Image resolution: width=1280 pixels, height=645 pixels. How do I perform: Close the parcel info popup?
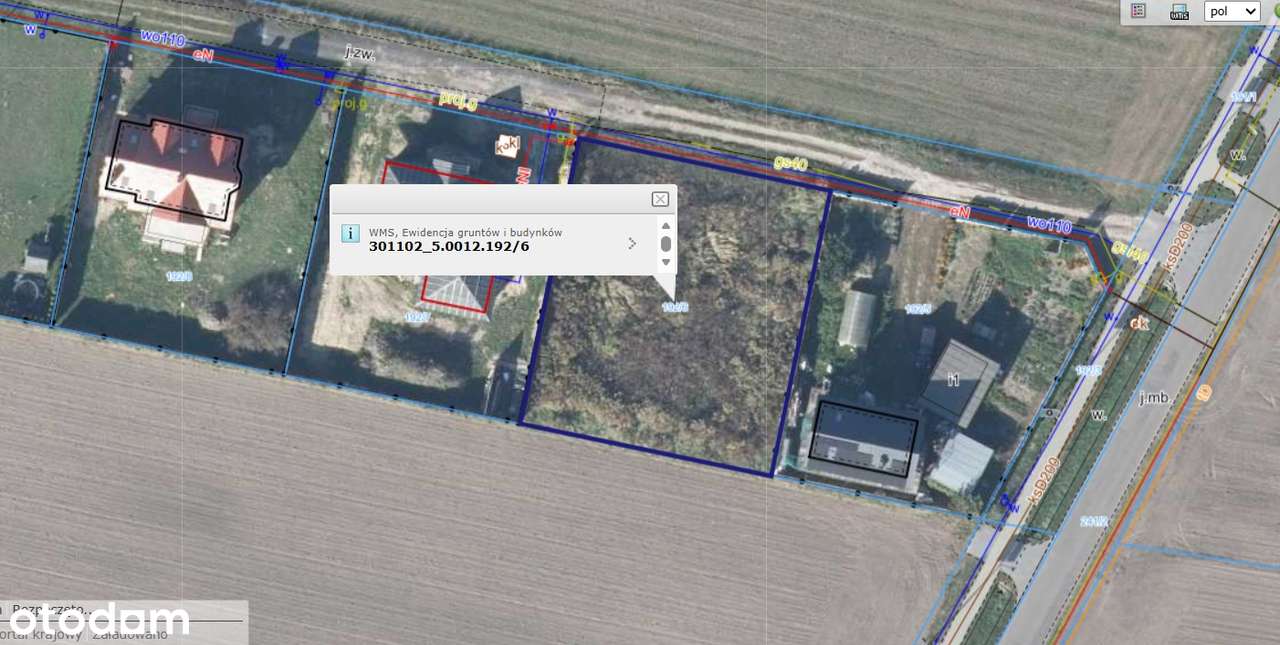pyautogui.click(x=660, y=199)
